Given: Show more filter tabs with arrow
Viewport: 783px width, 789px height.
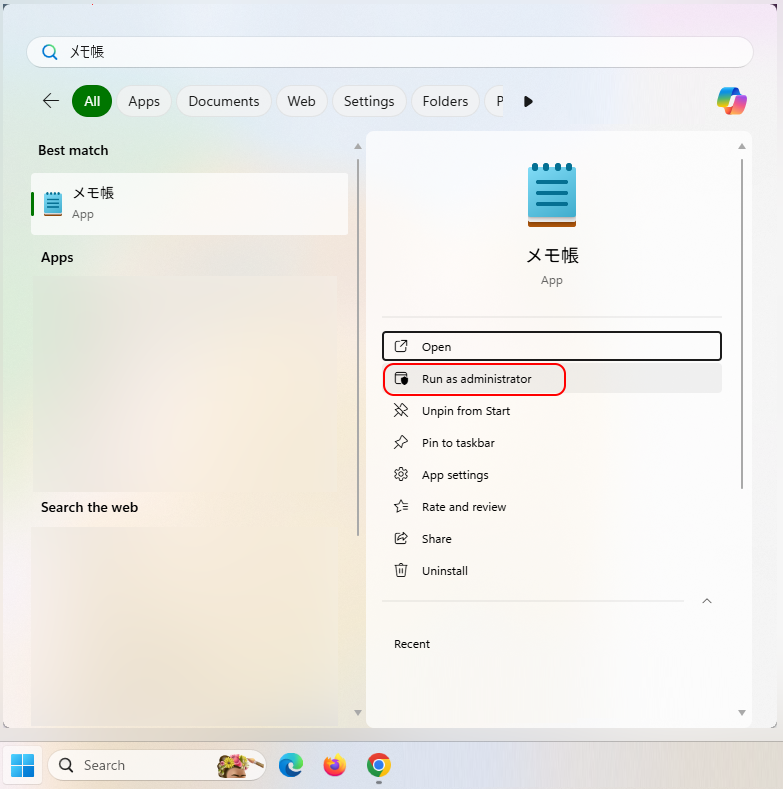Looking at the screenshot, I should coord(528,101).
